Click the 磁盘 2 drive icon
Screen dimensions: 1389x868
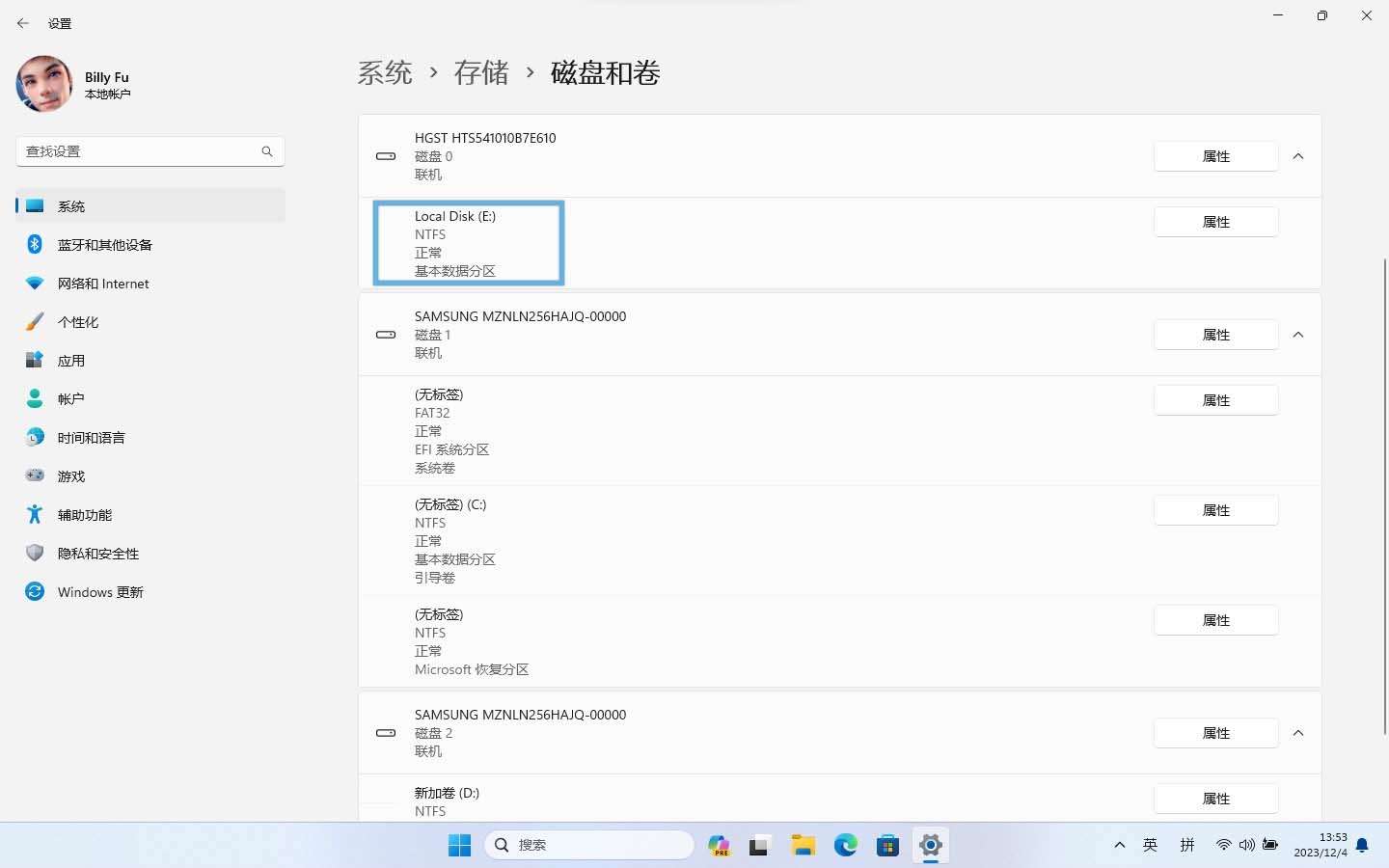pos(386,733)
